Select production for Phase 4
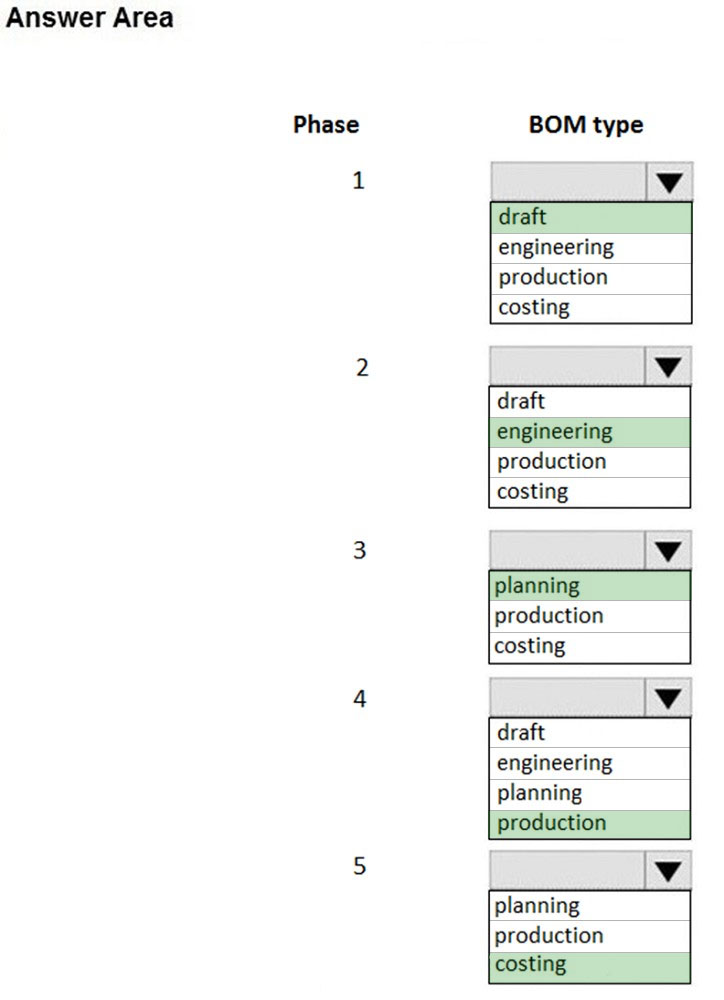 pos(589,824)
